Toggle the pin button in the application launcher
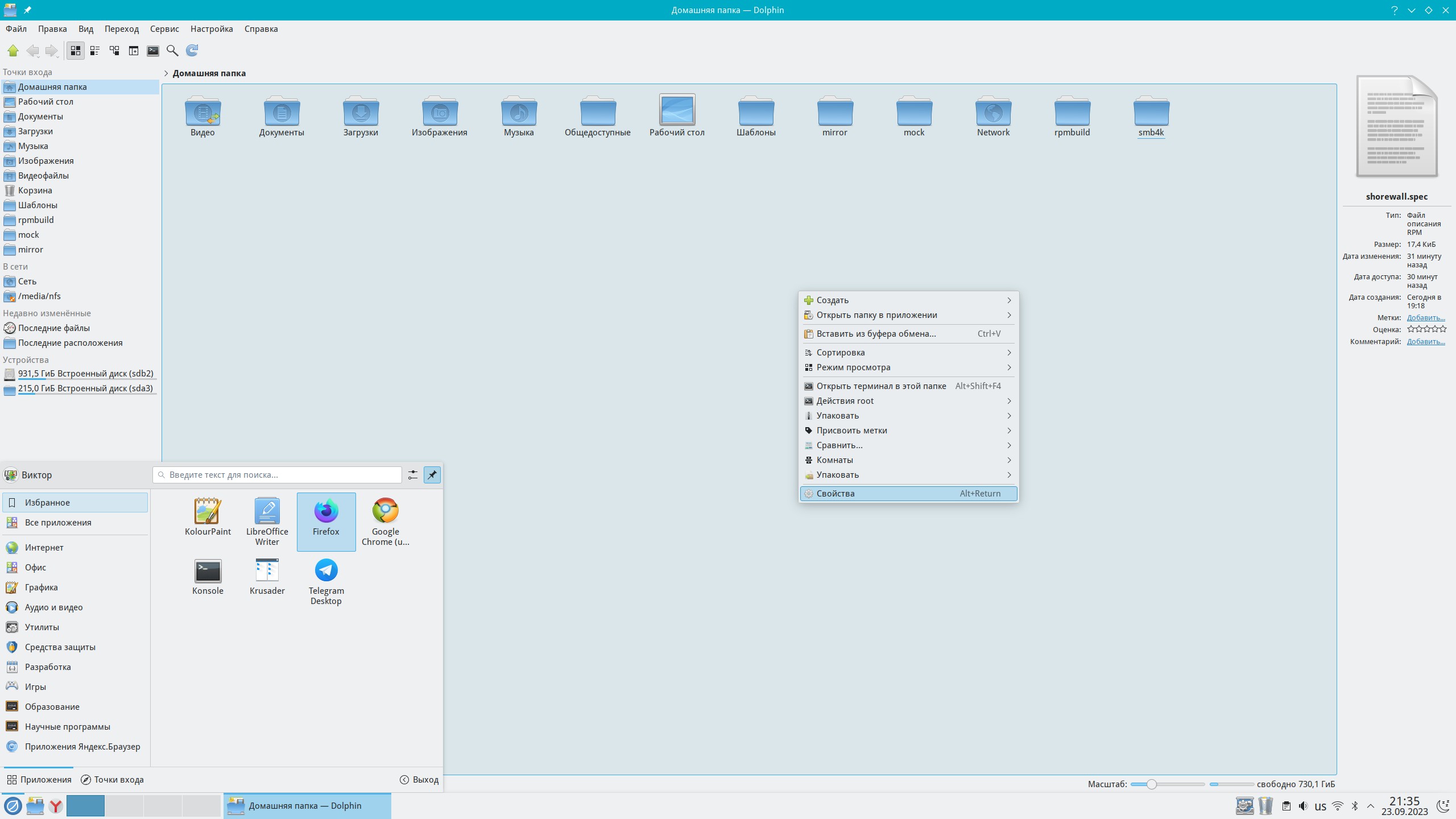1456x819 pixels. [x=432, y=475]
